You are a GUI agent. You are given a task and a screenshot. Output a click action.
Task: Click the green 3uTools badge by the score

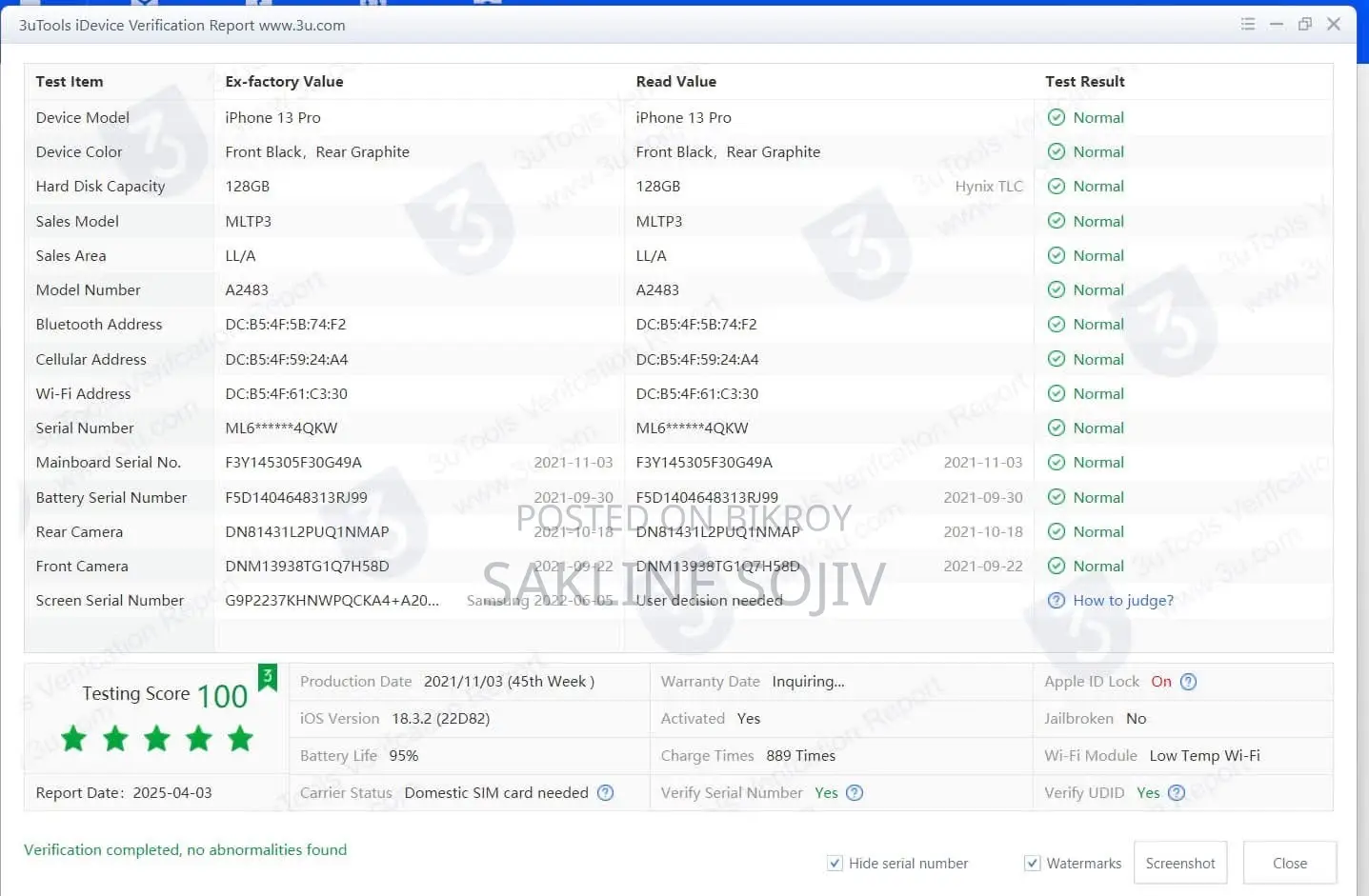click(x=268, y=677)
